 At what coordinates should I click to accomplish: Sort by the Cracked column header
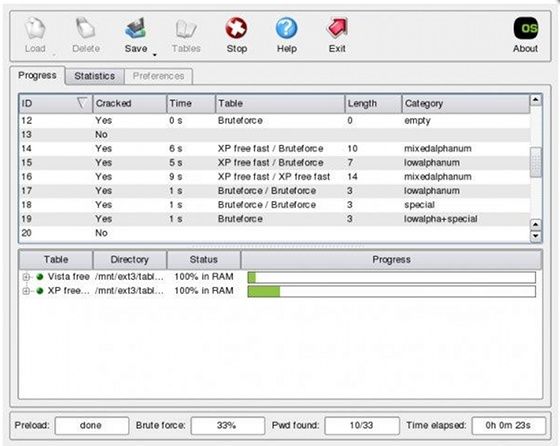click(x=130, y=104)
